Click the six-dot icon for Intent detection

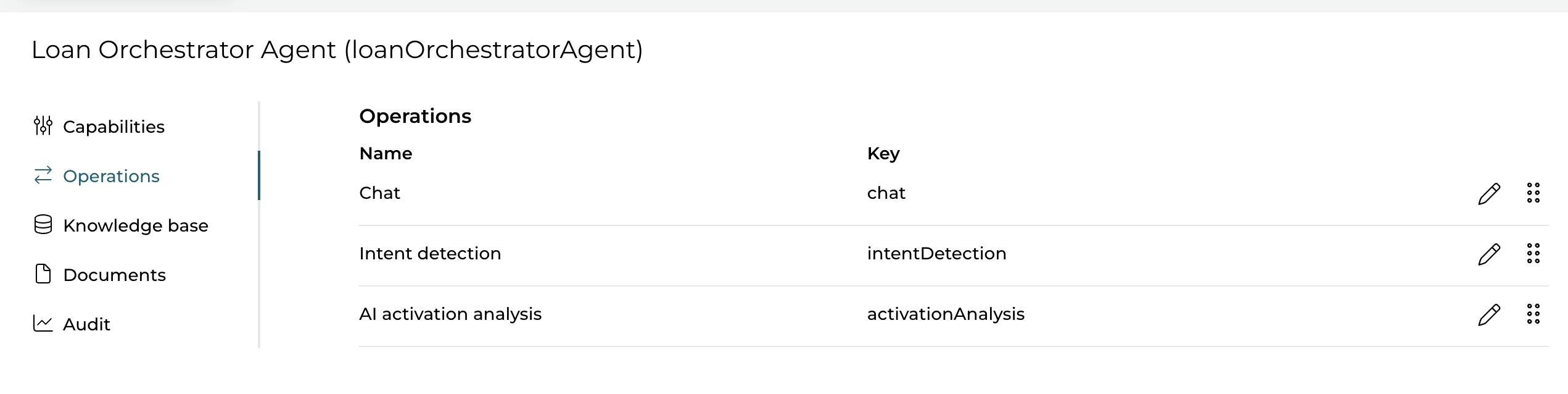[1534, 253]
